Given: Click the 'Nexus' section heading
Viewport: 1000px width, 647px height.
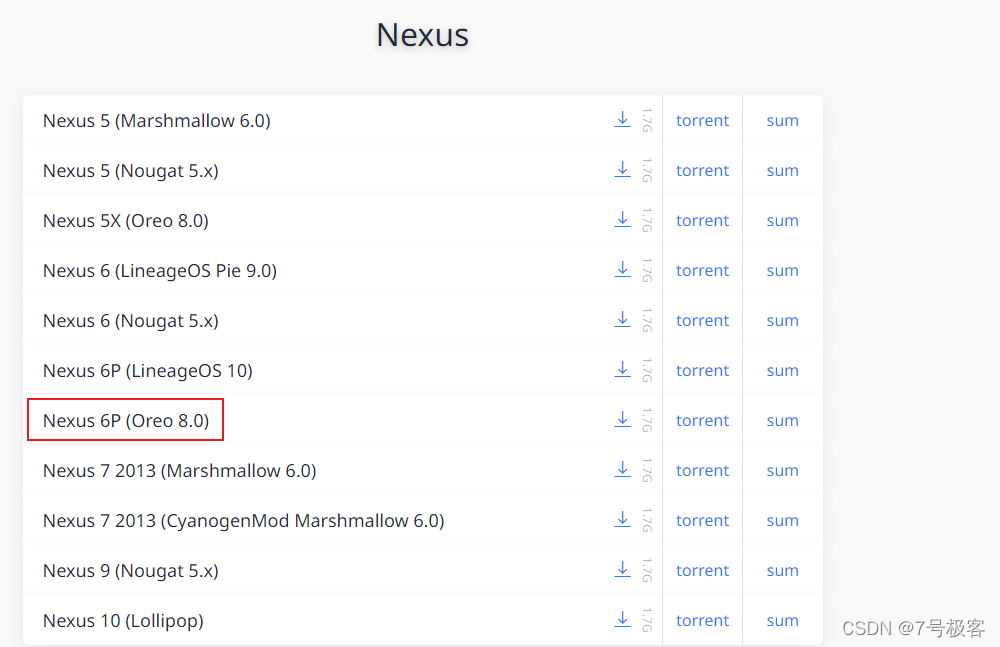Looking at the screenshot, I should [x=422, y=34].
